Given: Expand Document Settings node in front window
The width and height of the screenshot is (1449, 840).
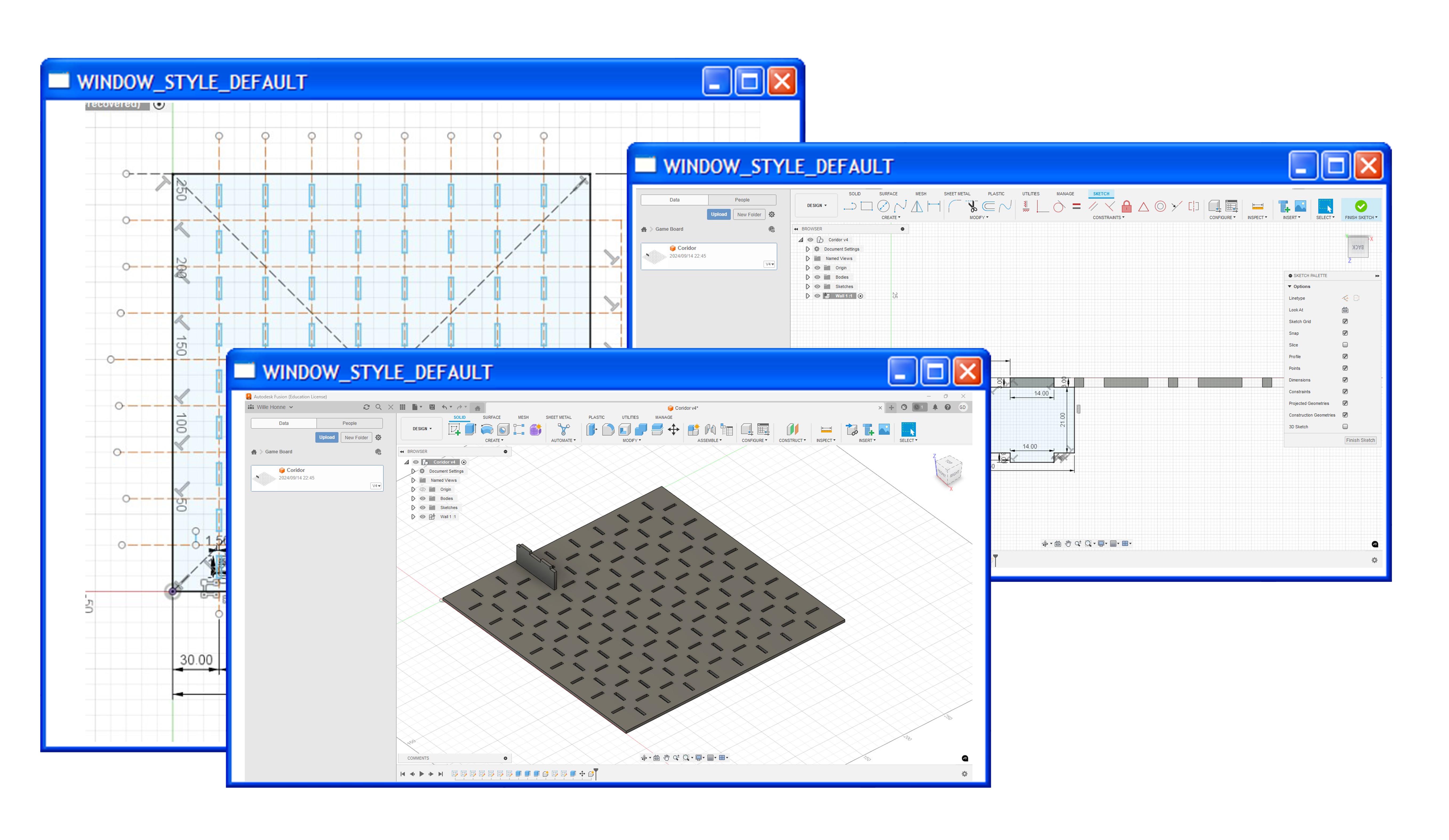Looking at the screenshot, I should tap(413, 471).
